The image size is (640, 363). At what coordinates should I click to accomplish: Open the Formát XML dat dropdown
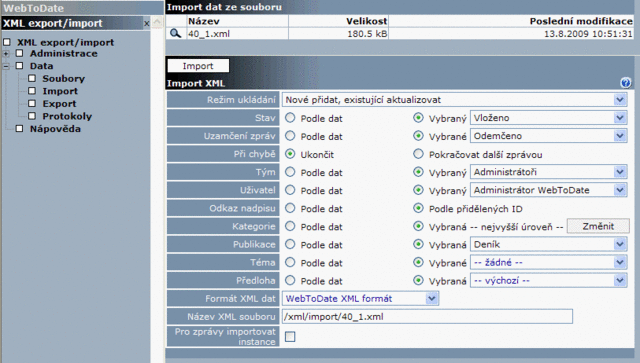[x=360, y=298]
